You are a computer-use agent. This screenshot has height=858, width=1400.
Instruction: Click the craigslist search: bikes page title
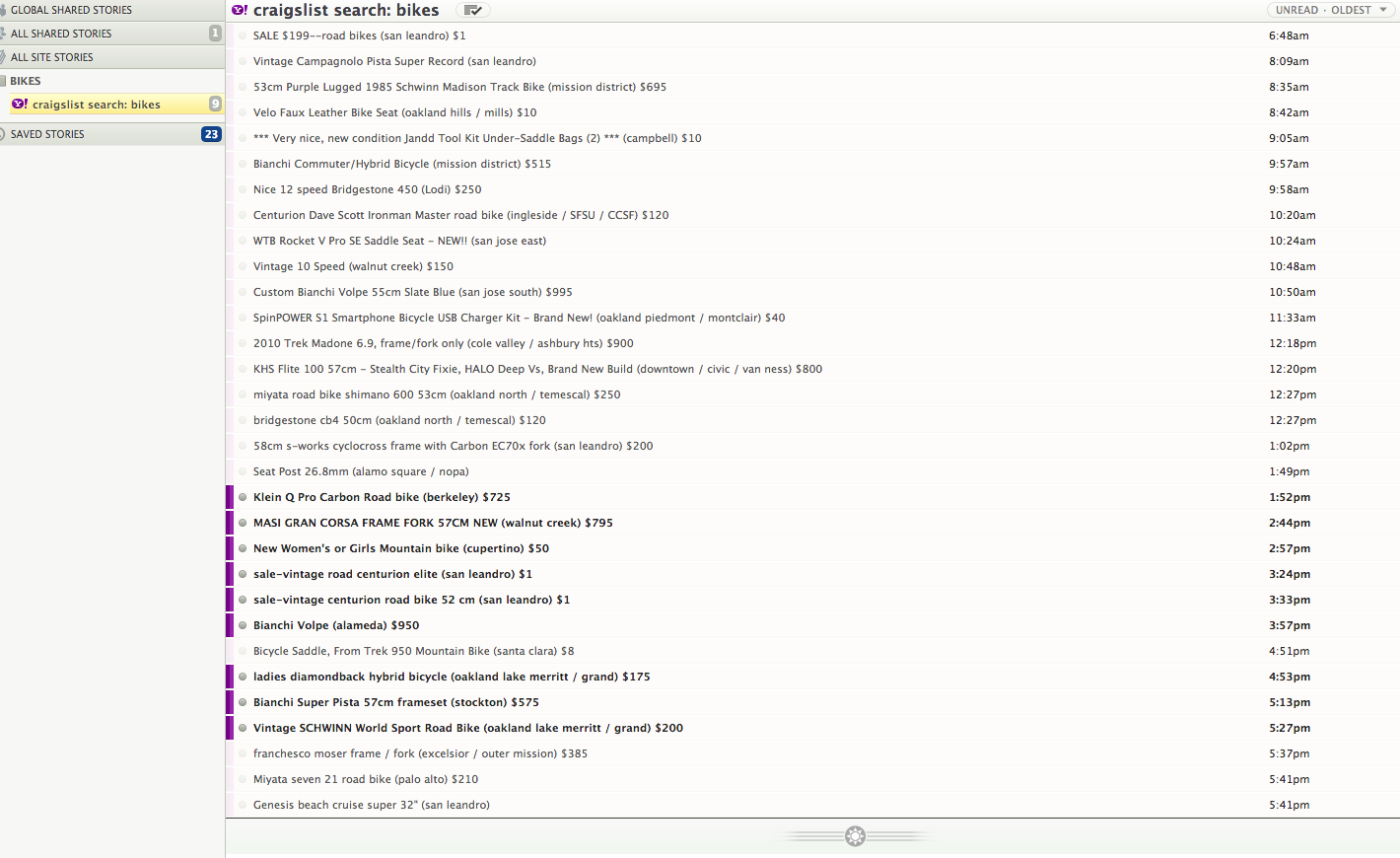pos(346,10)
